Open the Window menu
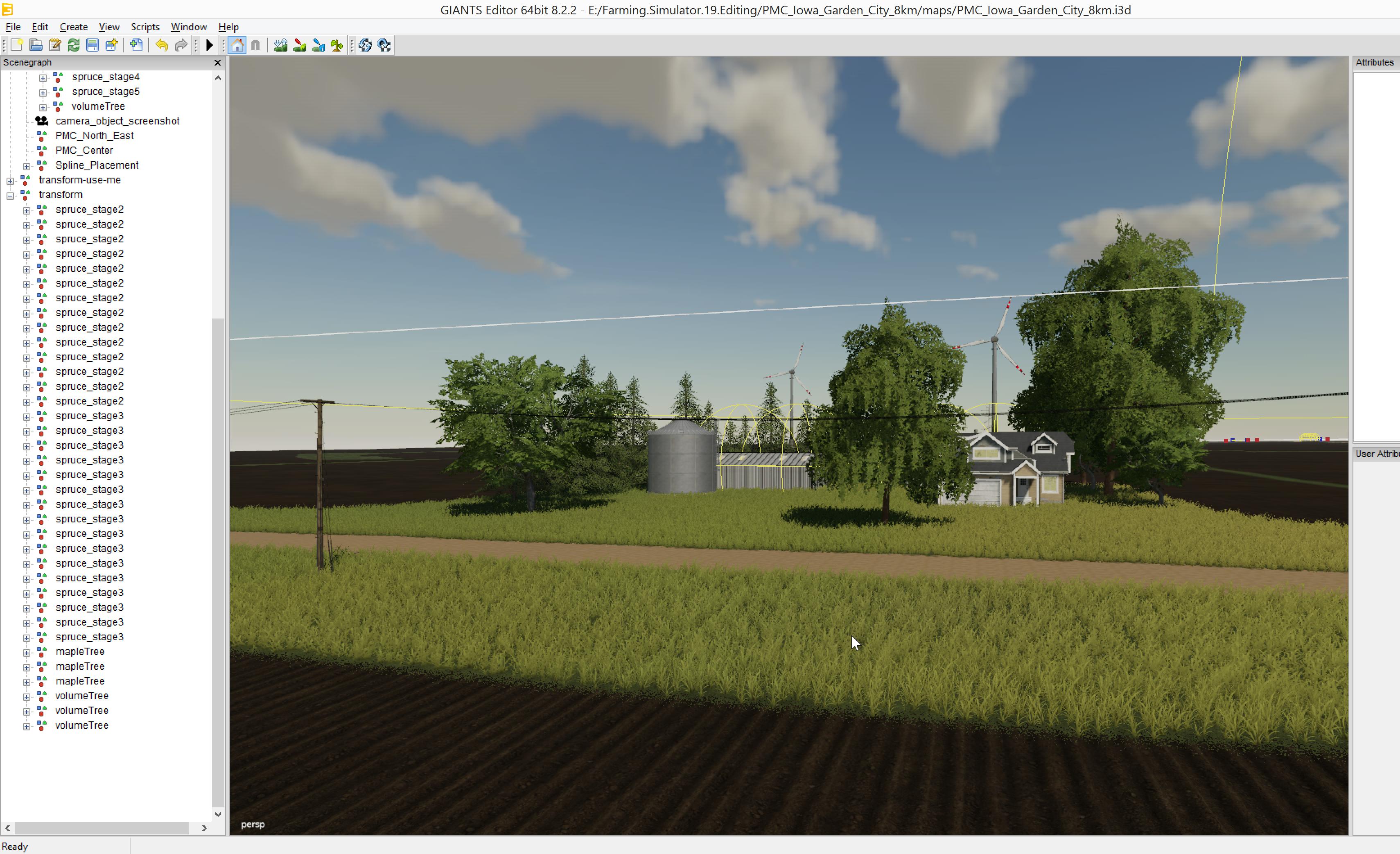The image size is (1400, 854). click(189, 27)
